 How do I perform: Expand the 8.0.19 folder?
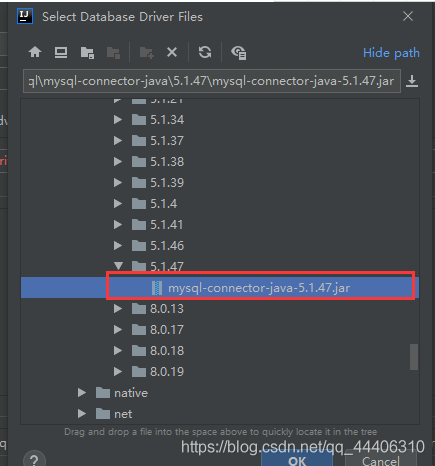point(118,371)
